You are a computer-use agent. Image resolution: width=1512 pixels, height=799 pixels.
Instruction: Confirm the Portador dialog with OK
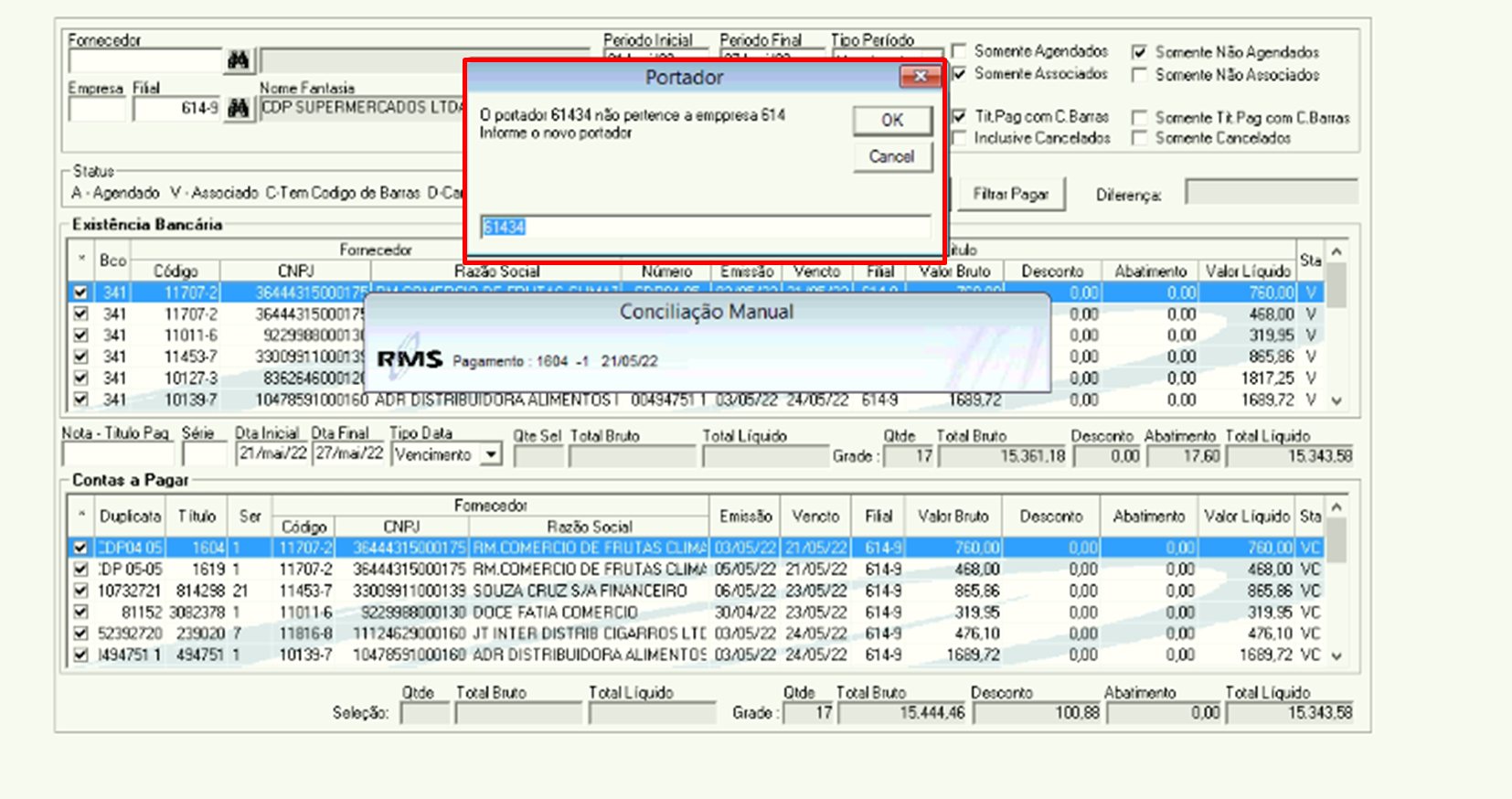[892, 120]
